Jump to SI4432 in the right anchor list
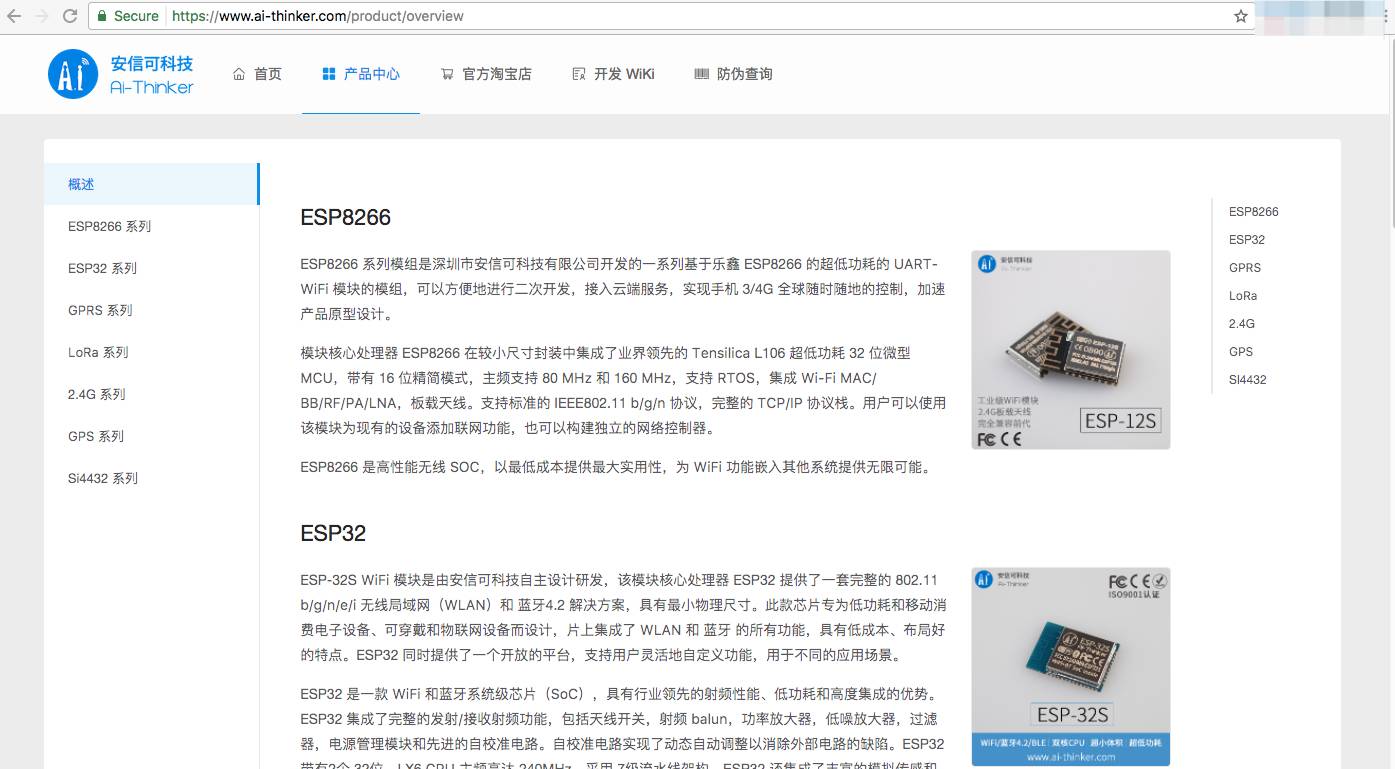The width and height of the screenshot is (1395, 769). click(1248, 380)
